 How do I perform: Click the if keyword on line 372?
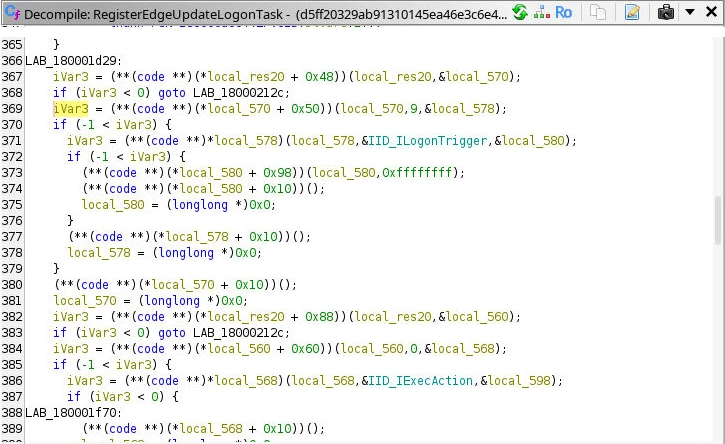click(74, 157)
